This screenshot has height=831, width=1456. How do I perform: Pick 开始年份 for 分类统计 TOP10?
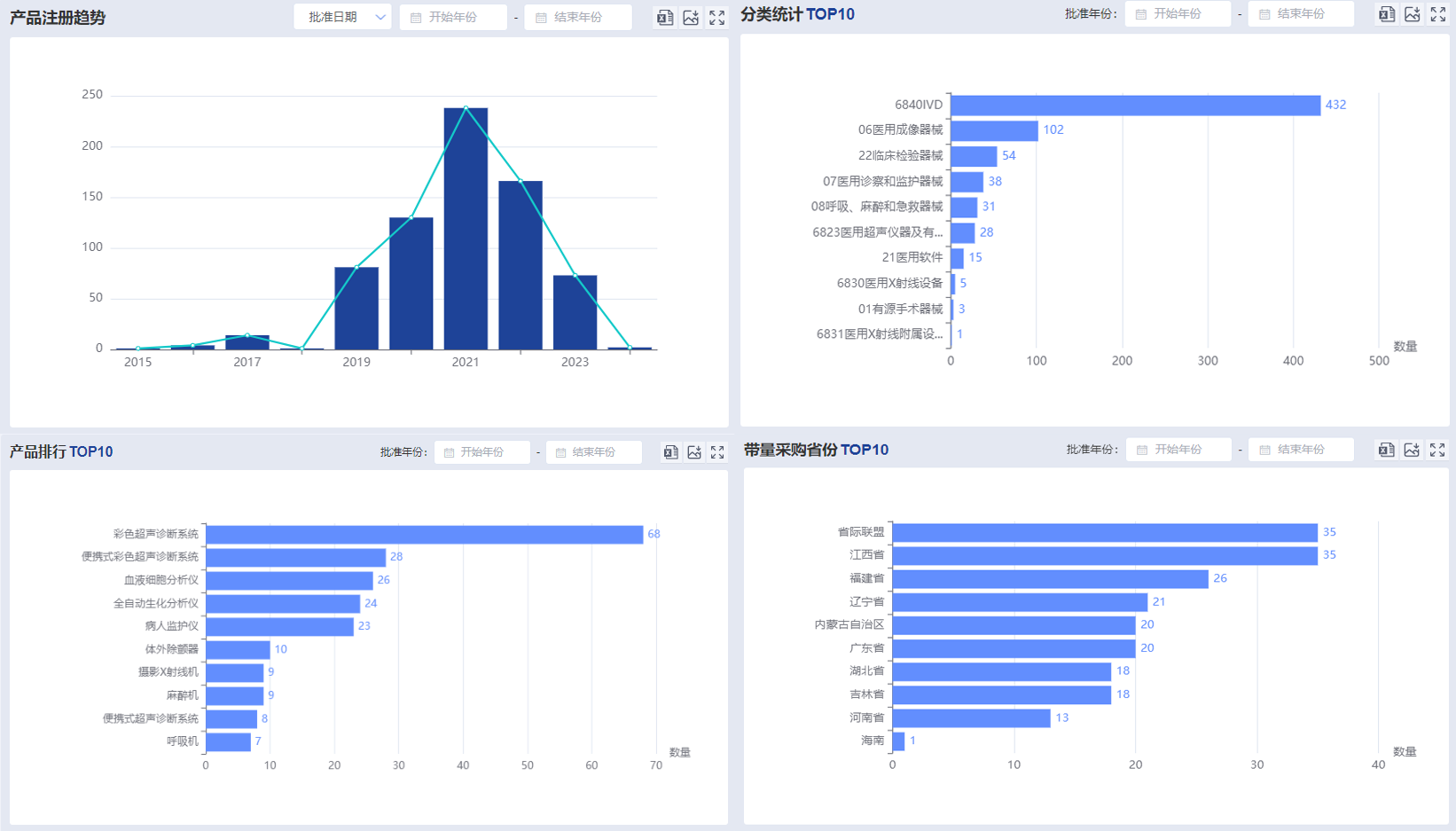1178,14
